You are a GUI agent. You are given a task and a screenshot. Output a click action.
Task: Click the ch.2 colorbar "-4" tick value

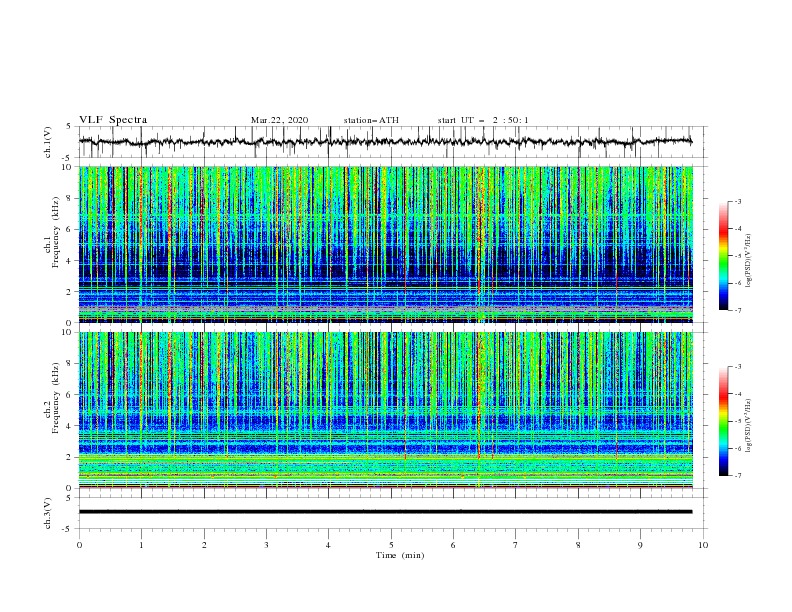[737, 394]
